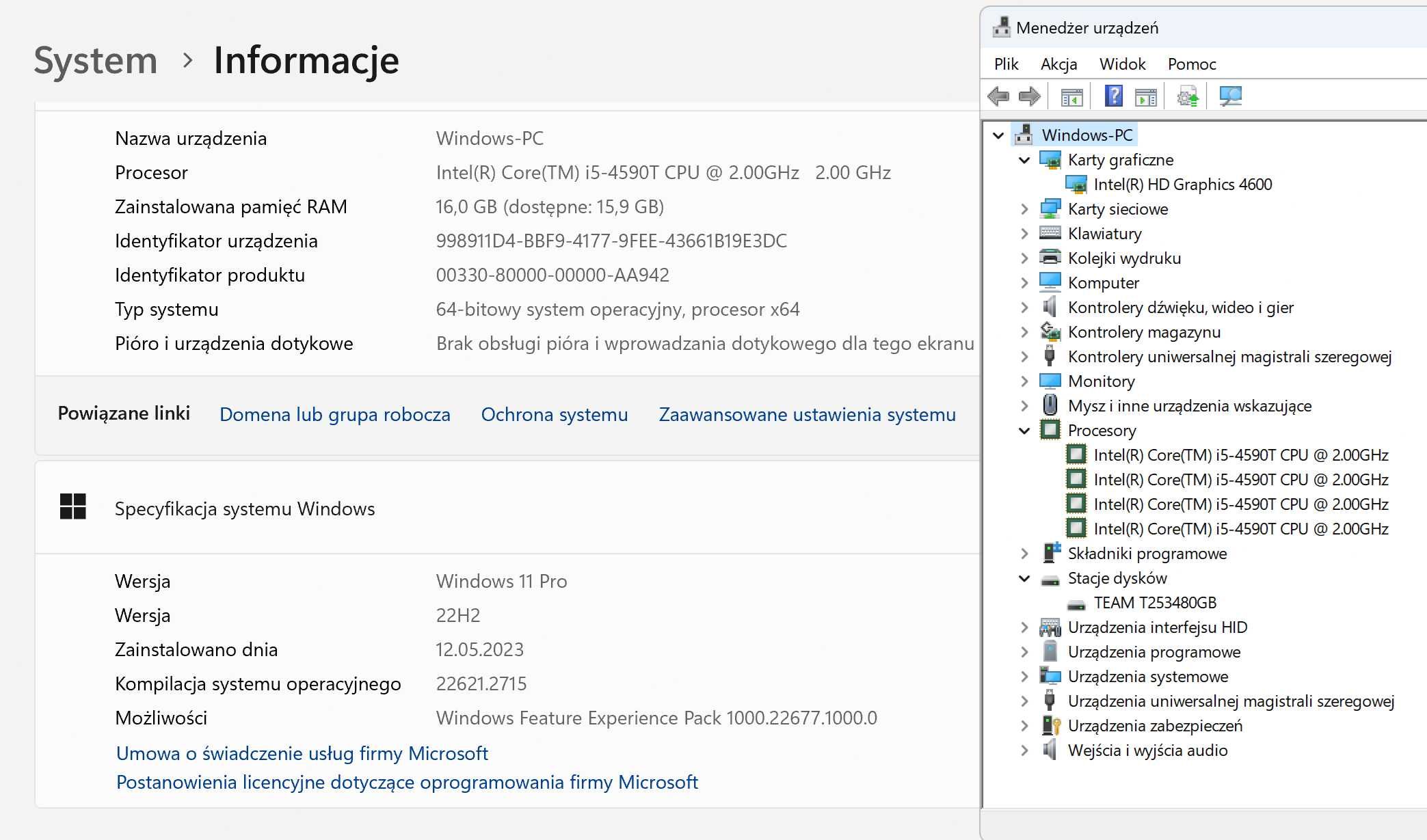
Task: Go back to System in breadcrumb
Action: pyautogui.click(x=96, y=60)
